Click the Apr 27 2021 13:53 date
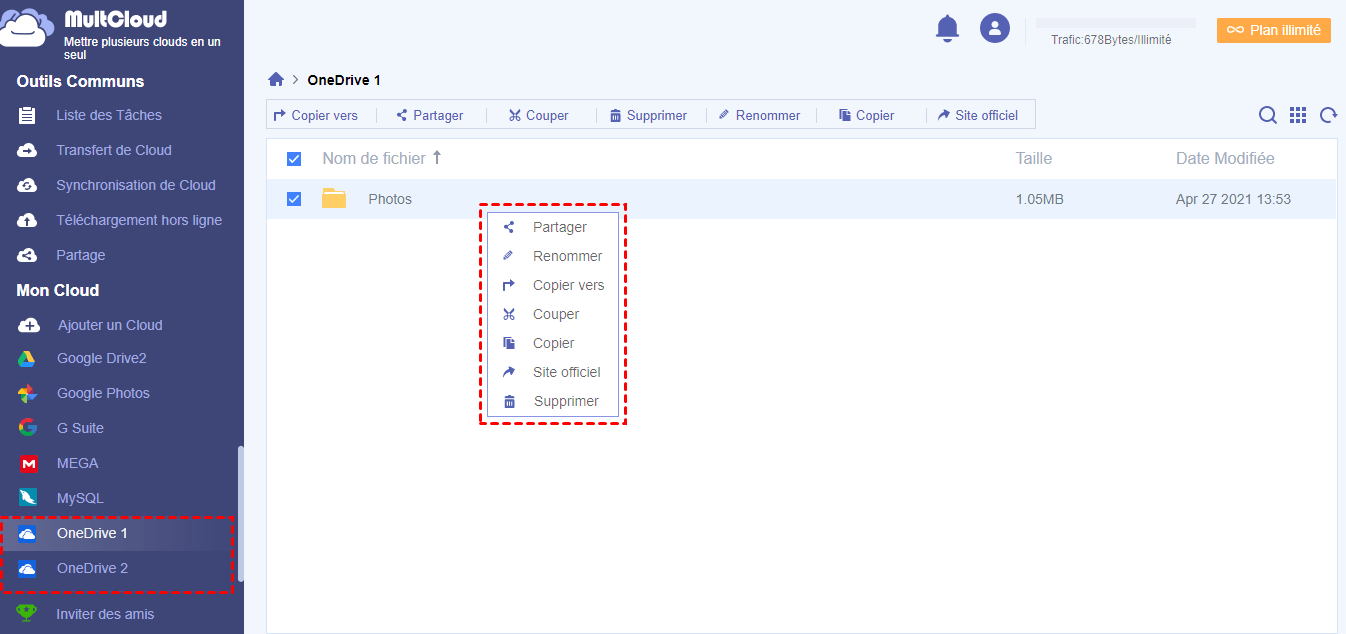The height and width of the screenshot is (634, 1346). point(1233,199)
